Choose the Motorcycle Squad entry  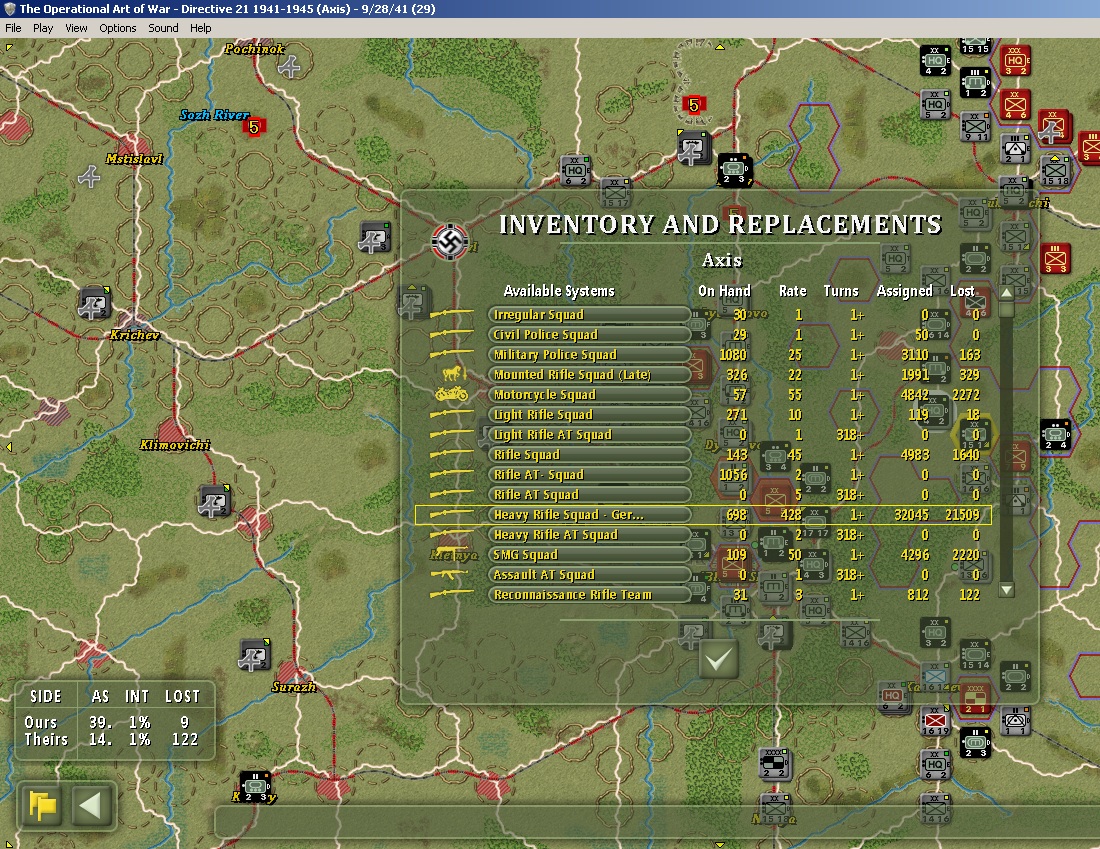[x=589, y=394]
